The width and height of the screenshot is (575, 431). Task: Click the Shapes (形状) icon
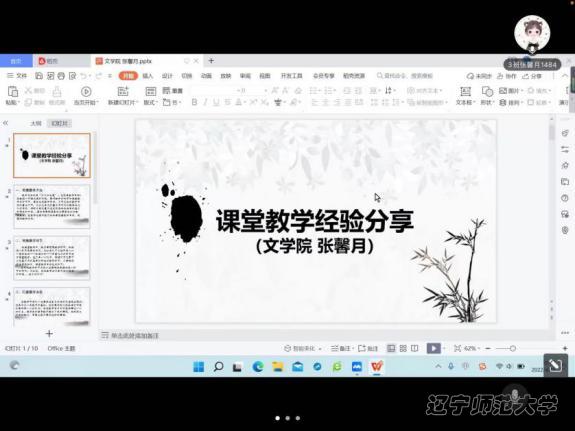point(487,91)
